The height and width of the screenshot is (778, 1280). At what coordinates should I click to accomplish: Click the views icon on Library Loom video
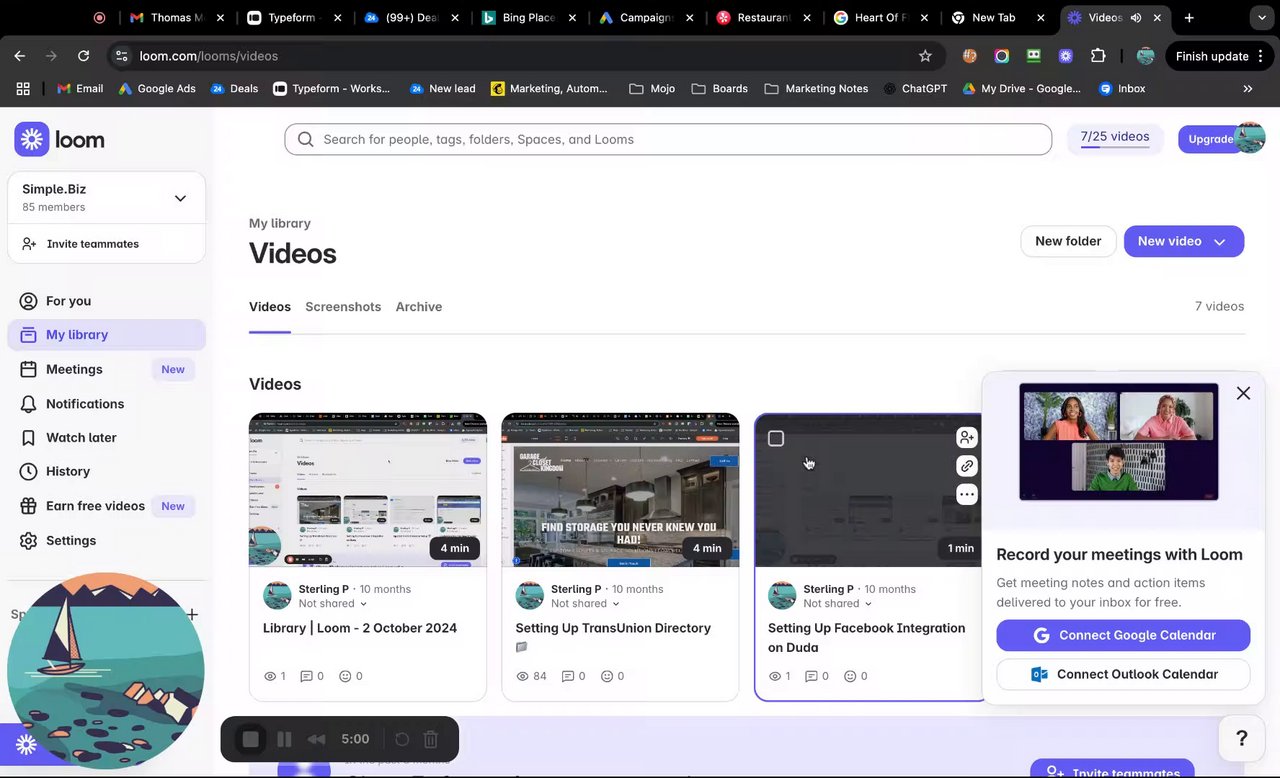point(270,676)
